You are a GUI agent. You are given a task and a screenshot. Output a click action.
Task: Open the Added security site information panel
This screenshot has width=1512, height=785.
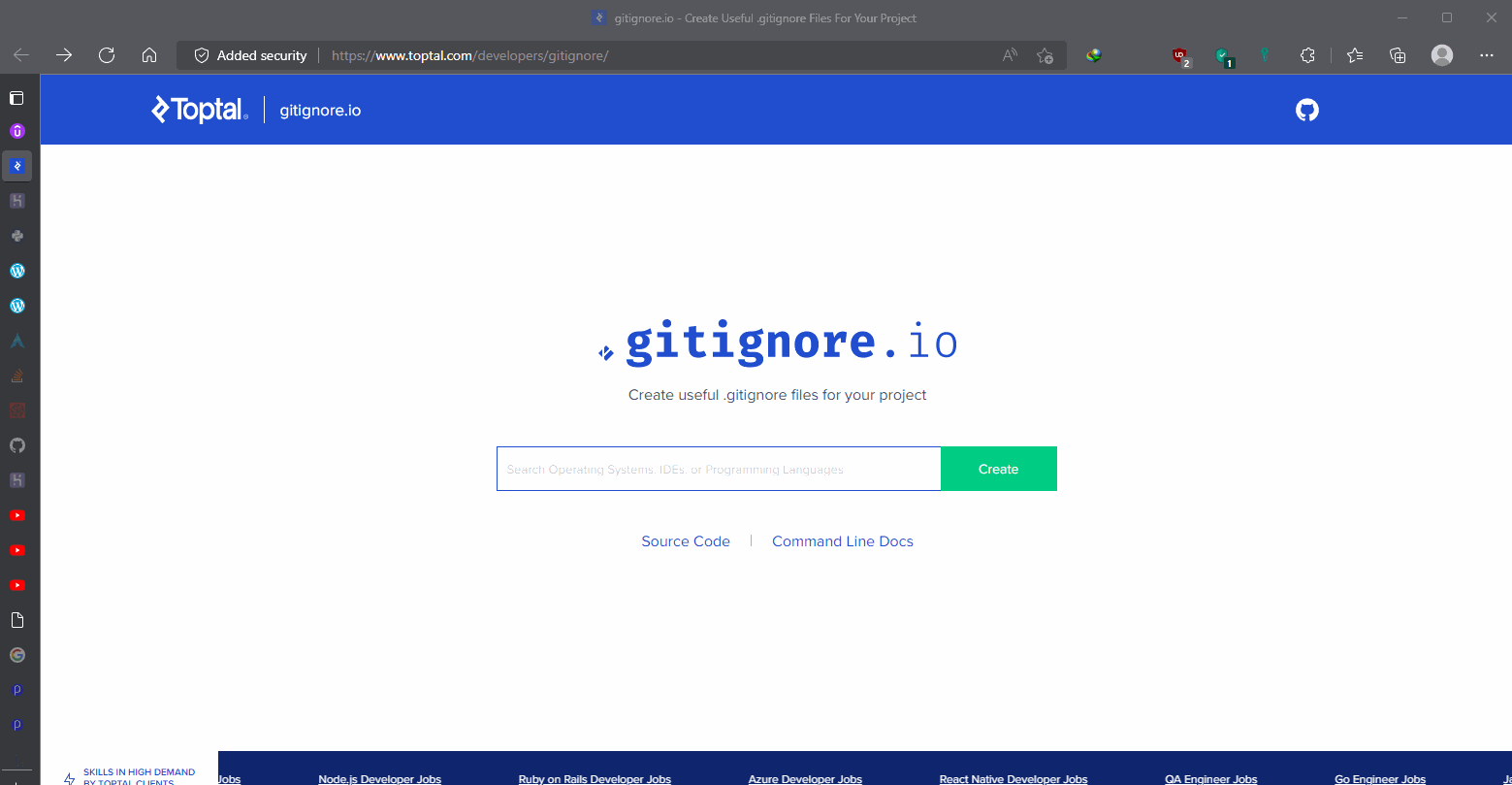tap(248, 55)
